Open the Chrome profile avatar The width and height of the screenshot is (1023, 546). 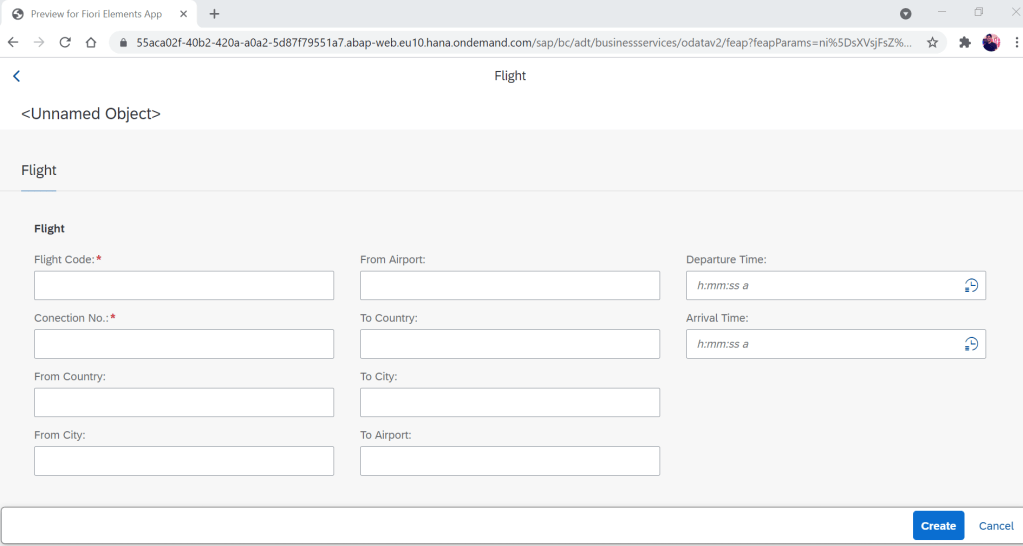[x=991, y=42]
